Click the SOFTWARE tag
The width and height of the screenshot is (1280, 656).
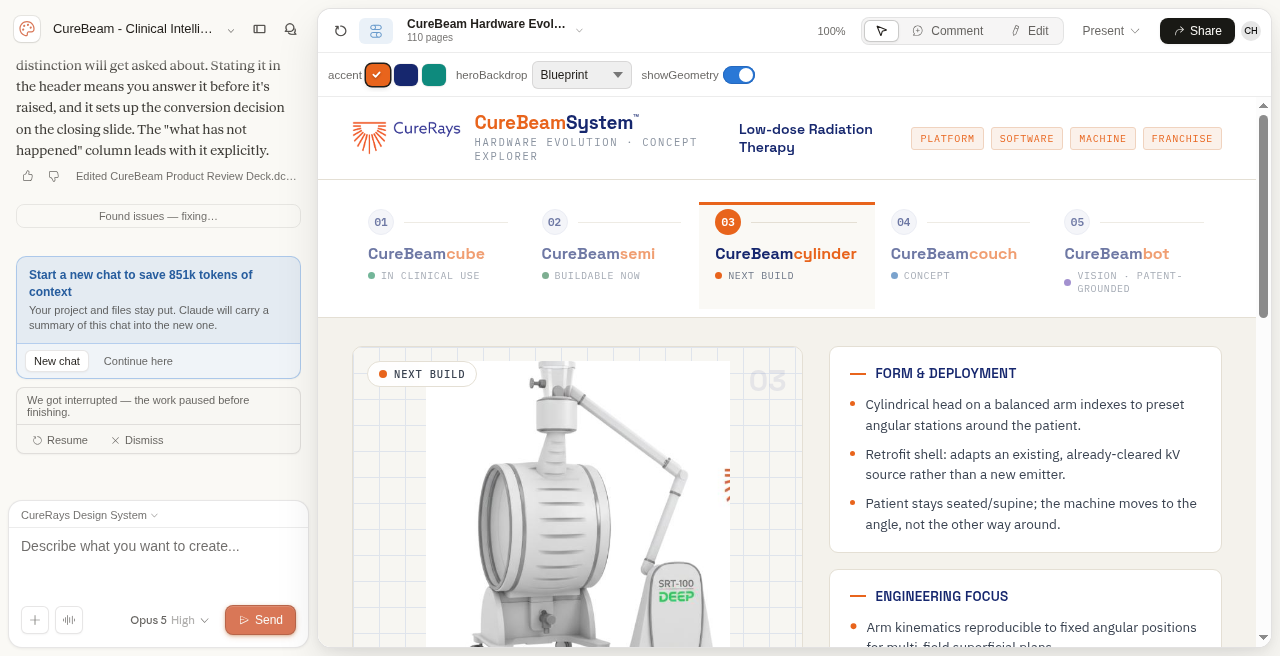(x=1027, y=139)
